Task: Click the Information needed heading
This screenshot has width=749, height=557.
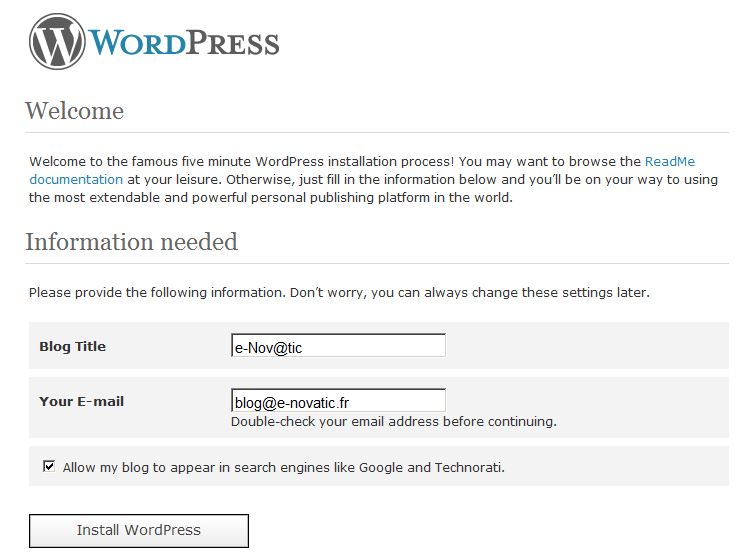Action: pos(131,242)
